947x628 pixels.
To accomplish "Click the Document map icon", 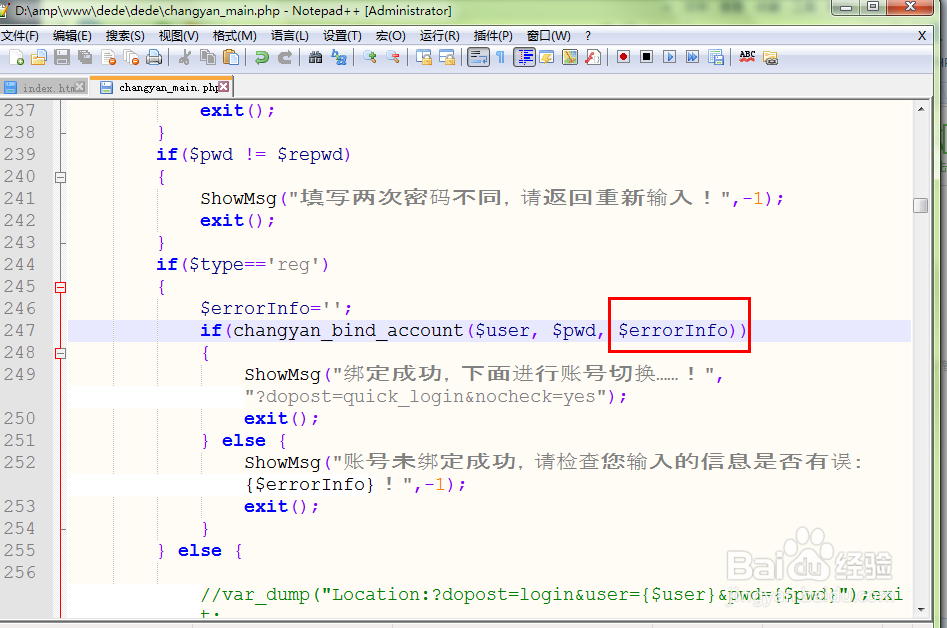I will pyautogui.click(x=570, y=57).
